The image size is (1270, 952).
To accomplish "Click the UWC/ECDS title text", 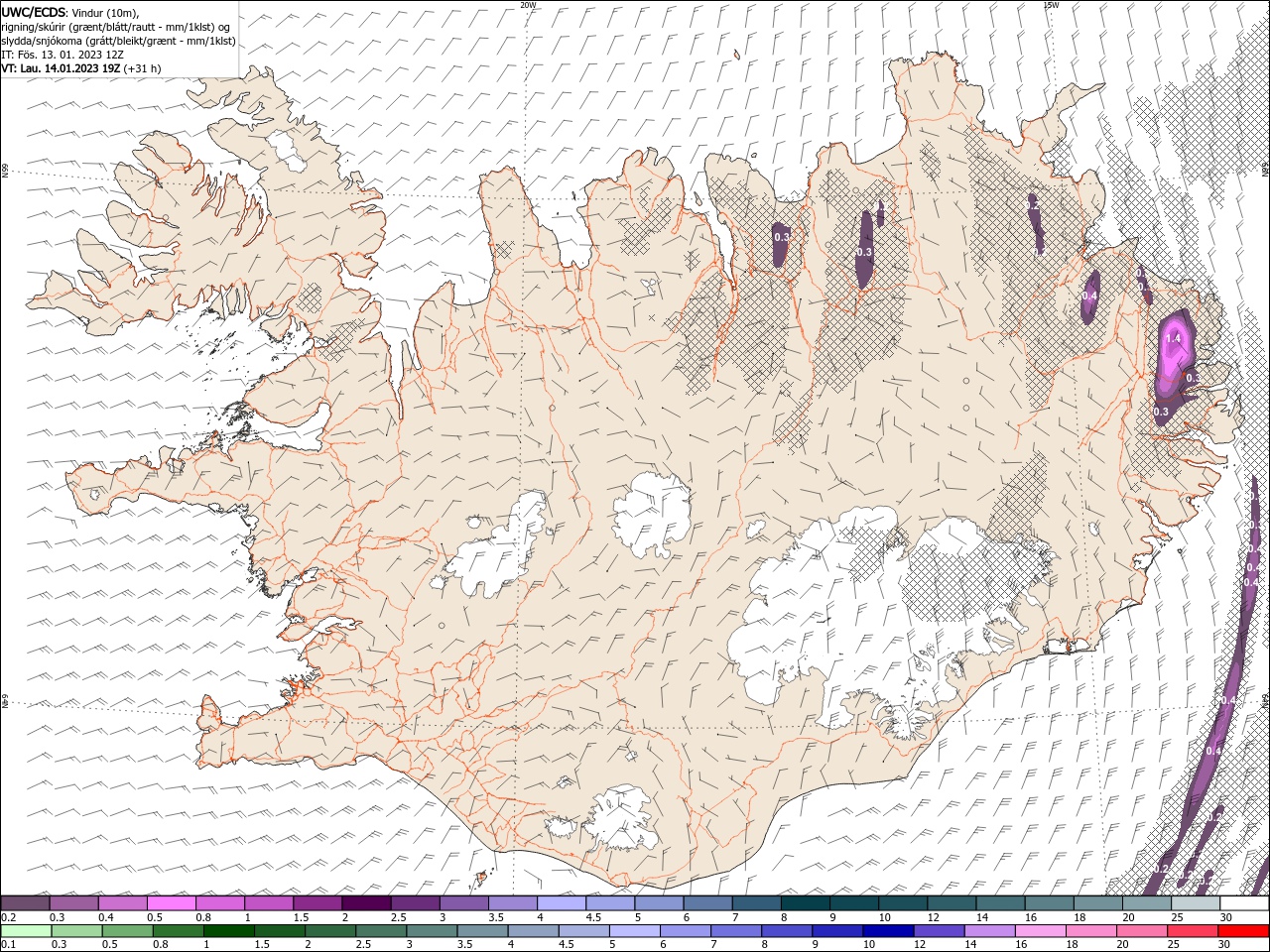I will click(x=34, y=12).
